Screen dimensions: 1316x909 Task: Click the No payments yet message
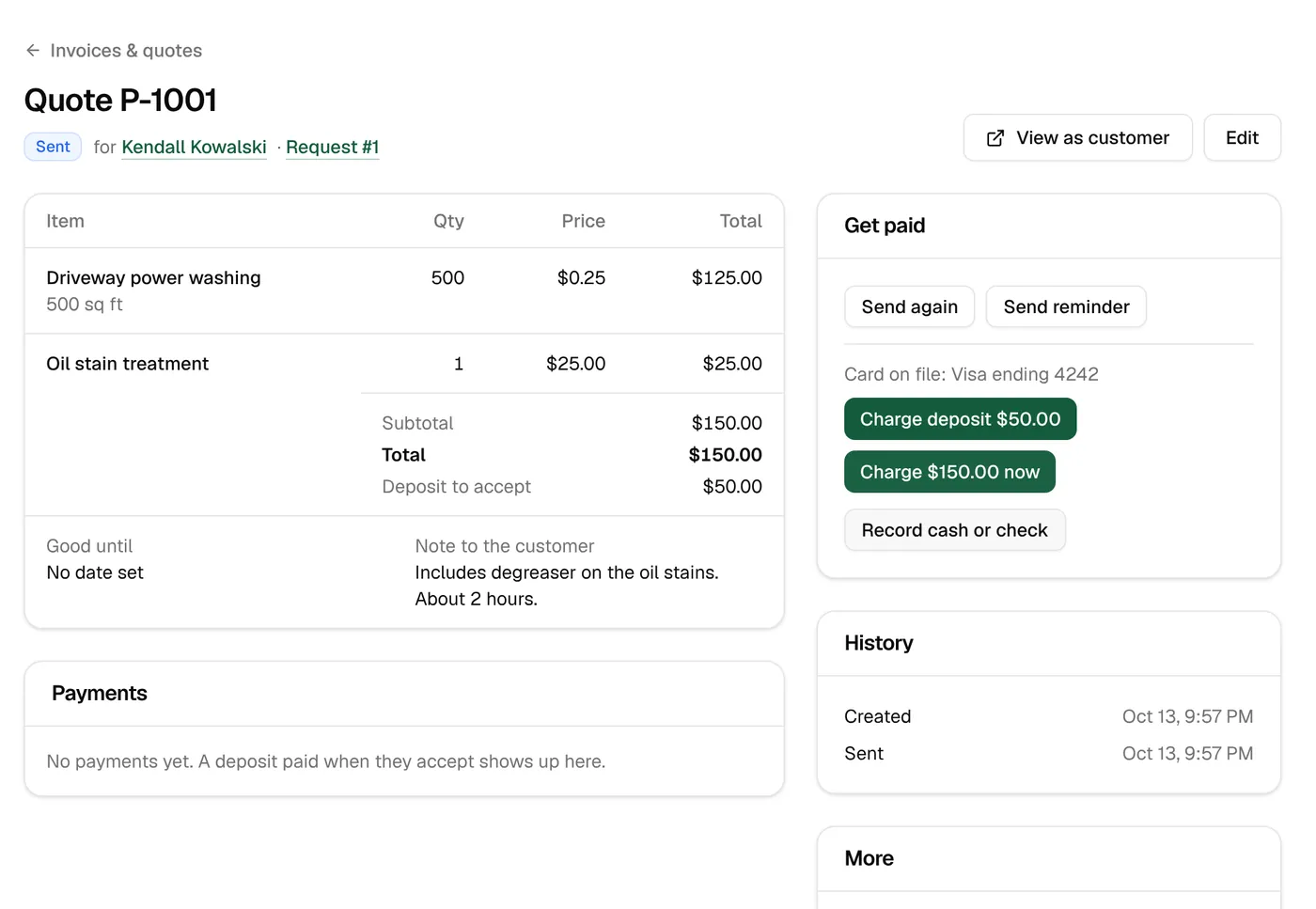click(x=325, y=761)
